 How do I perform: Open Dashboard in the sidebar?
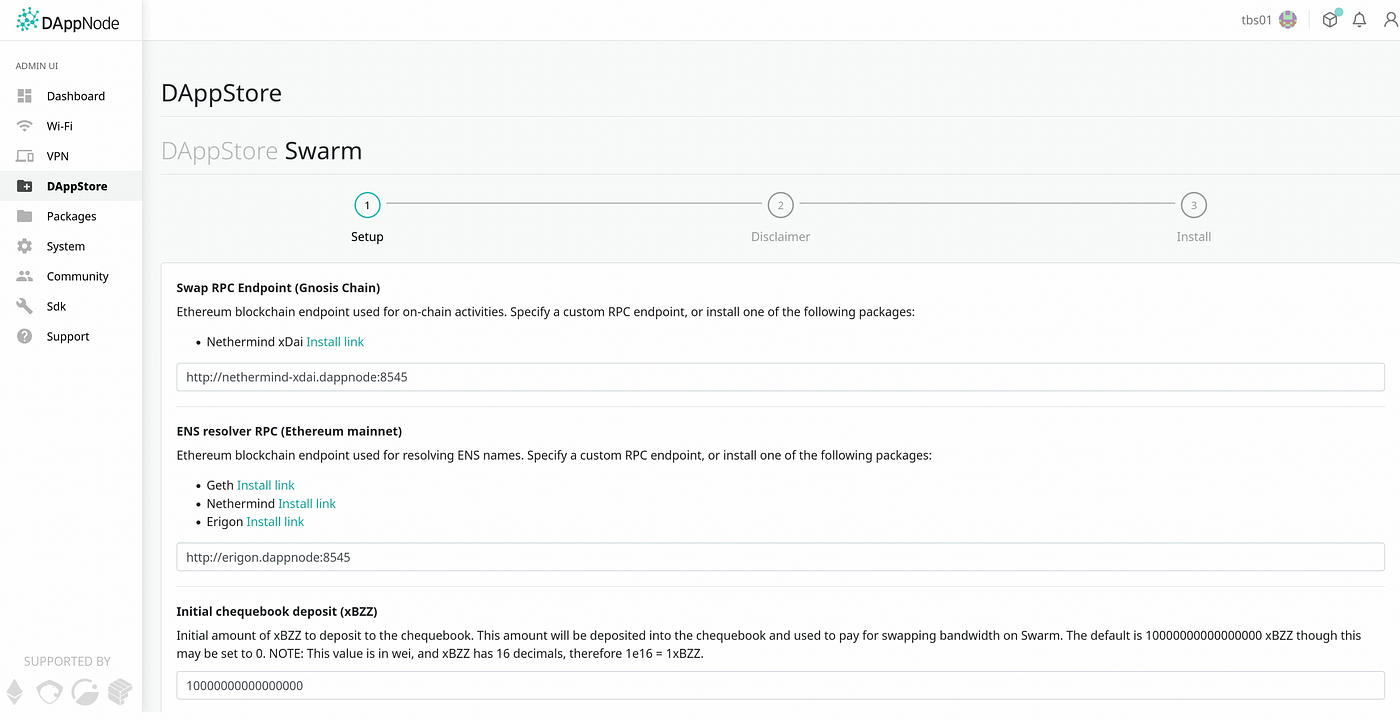pos(71,96)
